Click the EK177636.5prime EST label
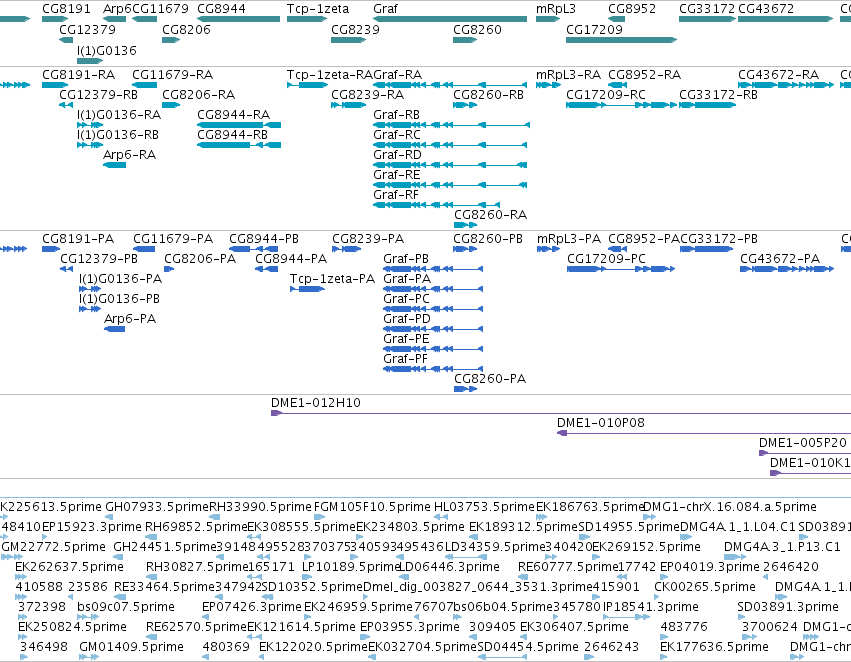This screenshot has width=851, height=662. (714, 647)
